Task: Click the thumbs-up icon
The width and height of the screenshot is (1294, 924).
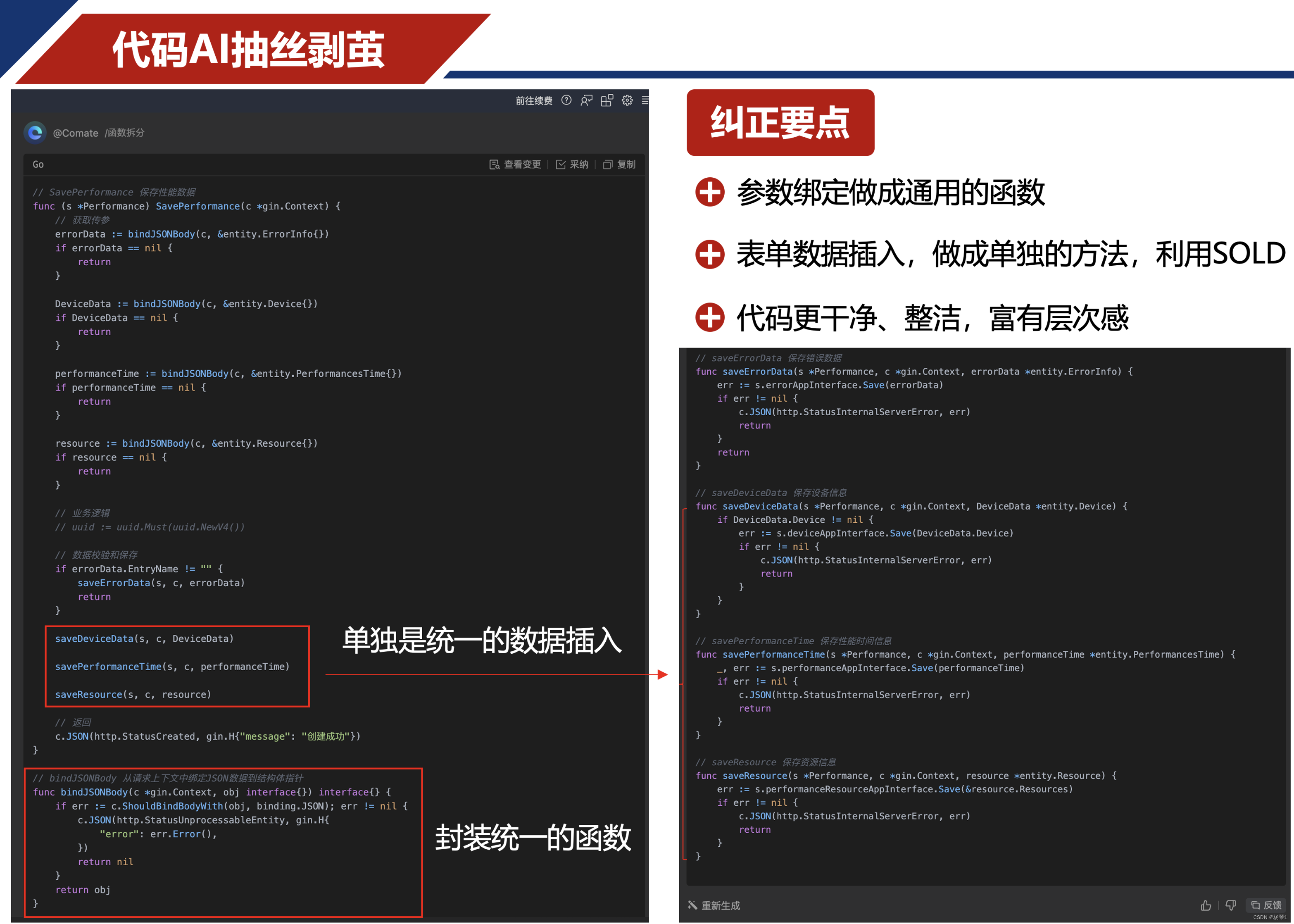Action: coord(1205,905)
